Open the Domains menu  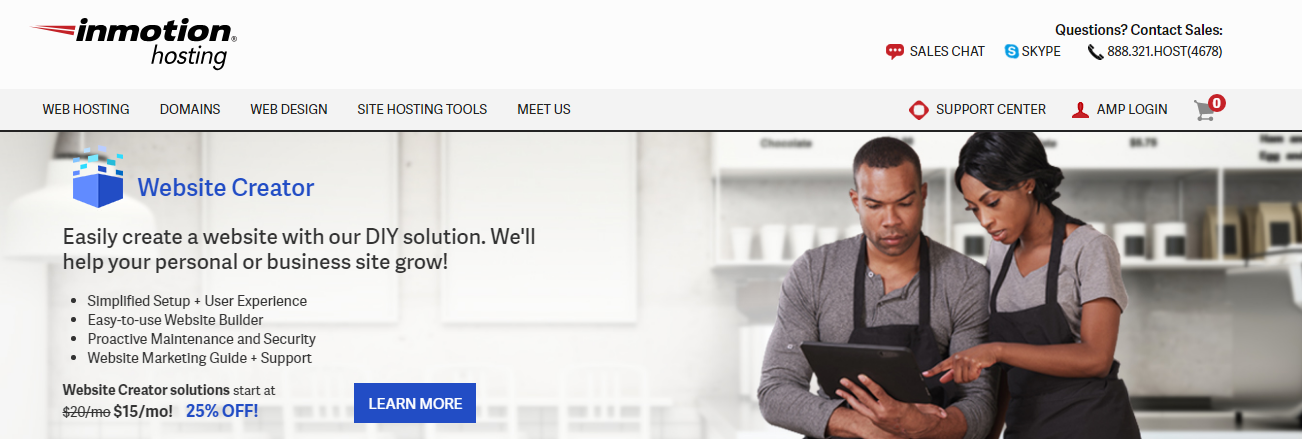point(190,110)
